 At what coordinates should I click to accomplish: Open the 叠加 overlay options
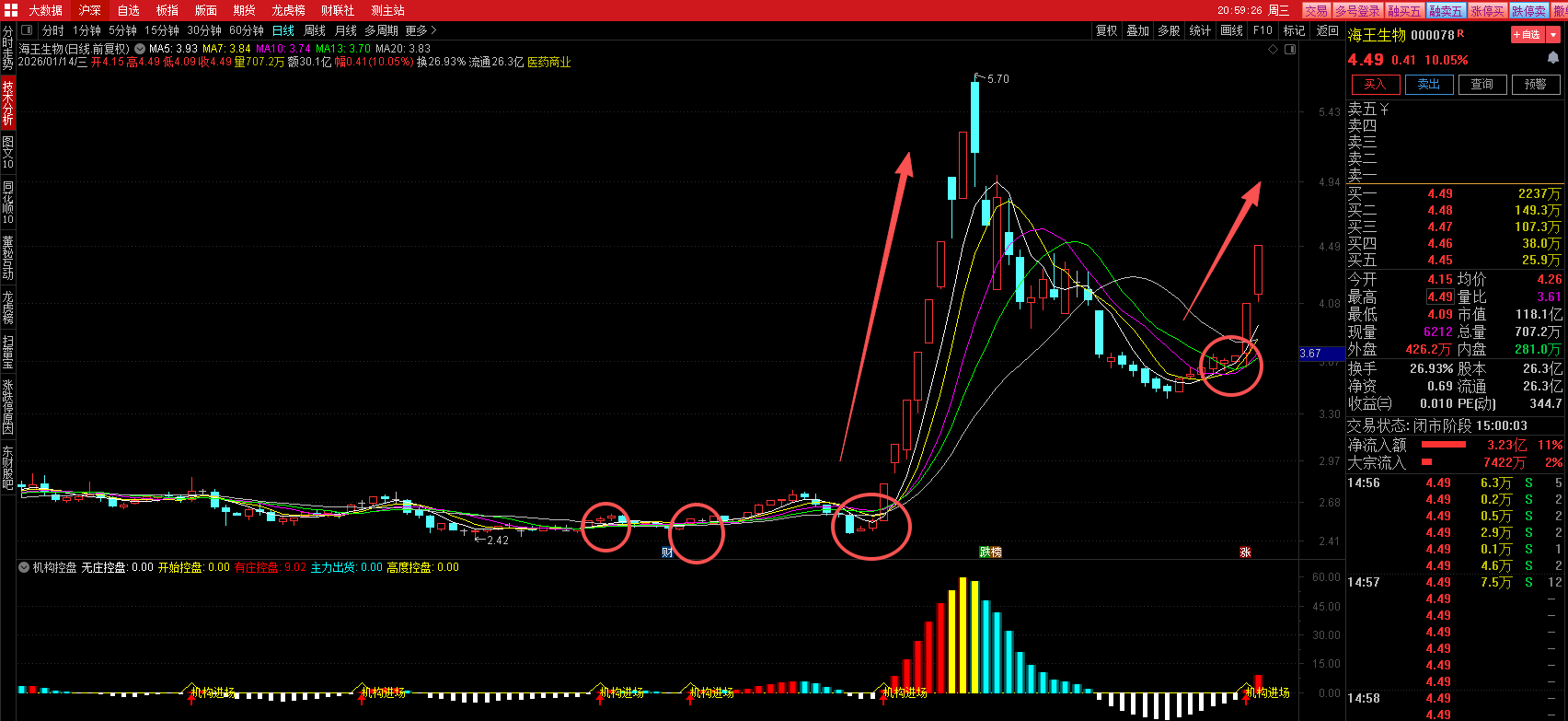(x=1138, y=30)
